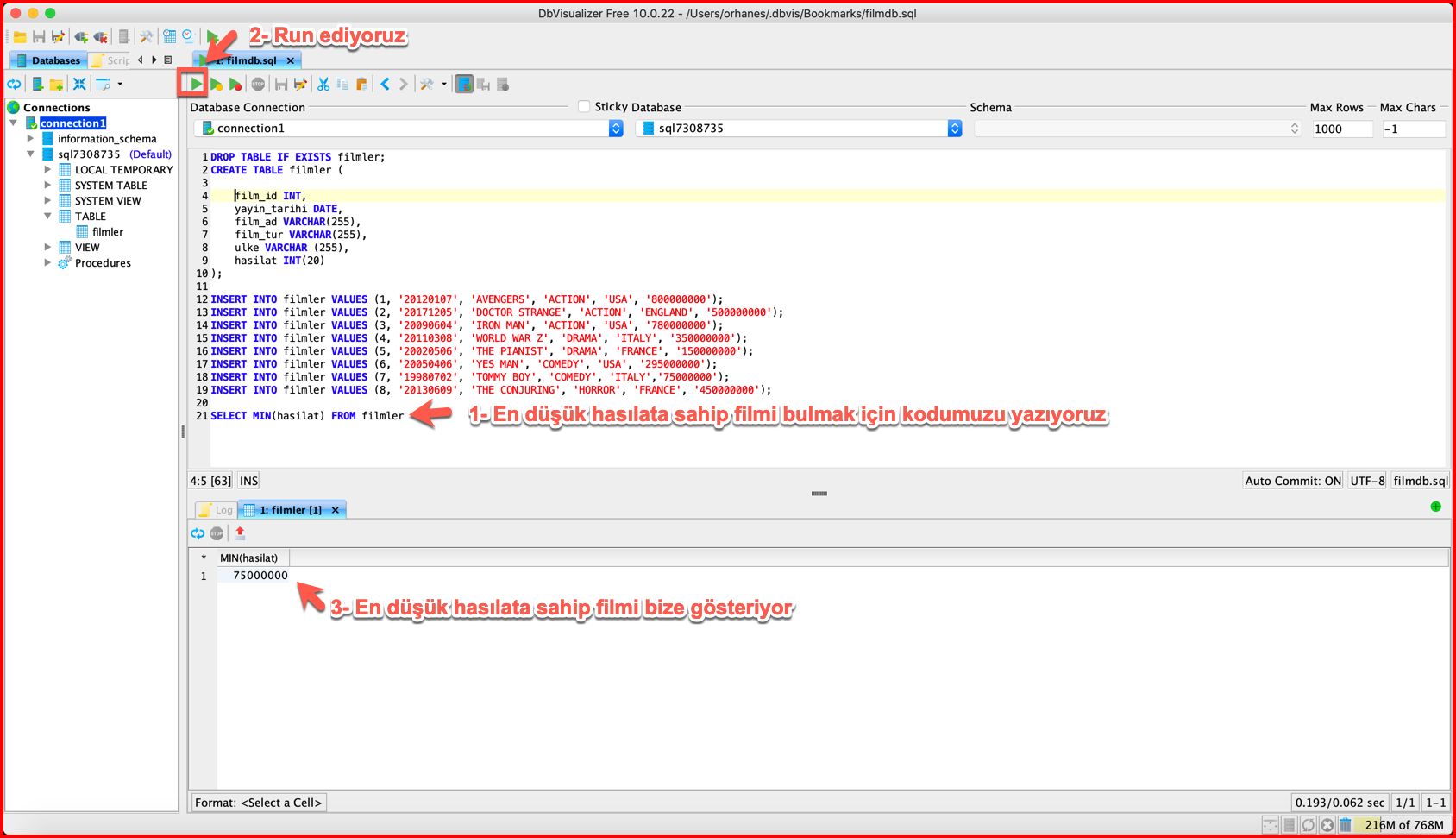Click the Save As icon in top toolbar
The image size is (1456, 838).
click(x=58, y=36)
